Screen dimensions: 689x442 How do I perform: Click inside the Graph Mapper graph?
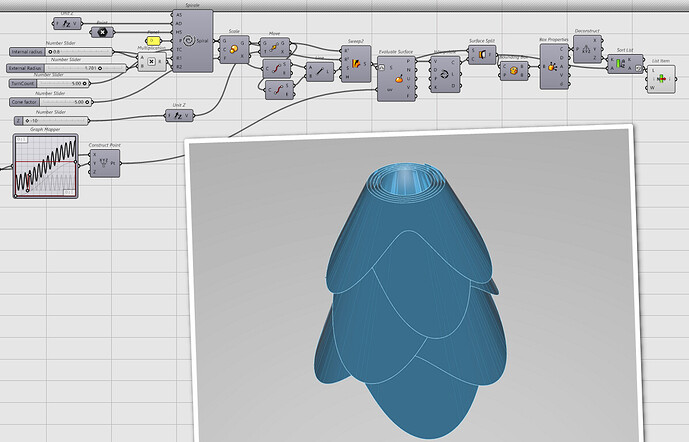point(46,166)
